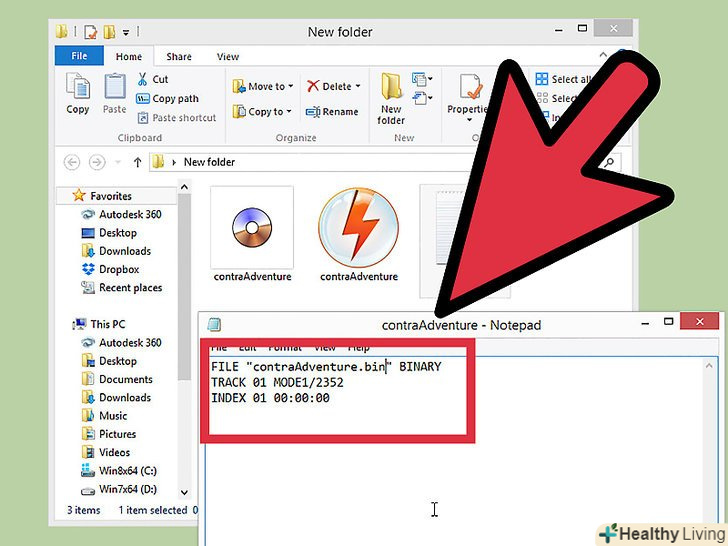Click the New folder address bar path
The width and height of the screenshot is (728, 546).
coord(209,162)
